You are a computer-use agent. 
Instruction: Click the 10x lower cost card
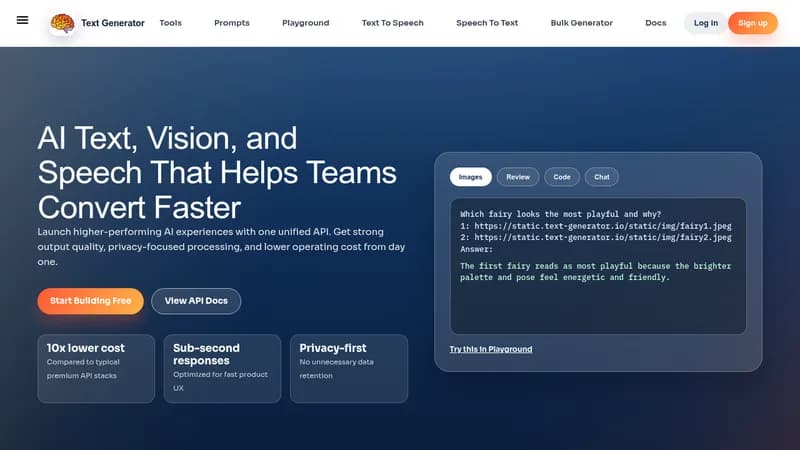[96, 368]
